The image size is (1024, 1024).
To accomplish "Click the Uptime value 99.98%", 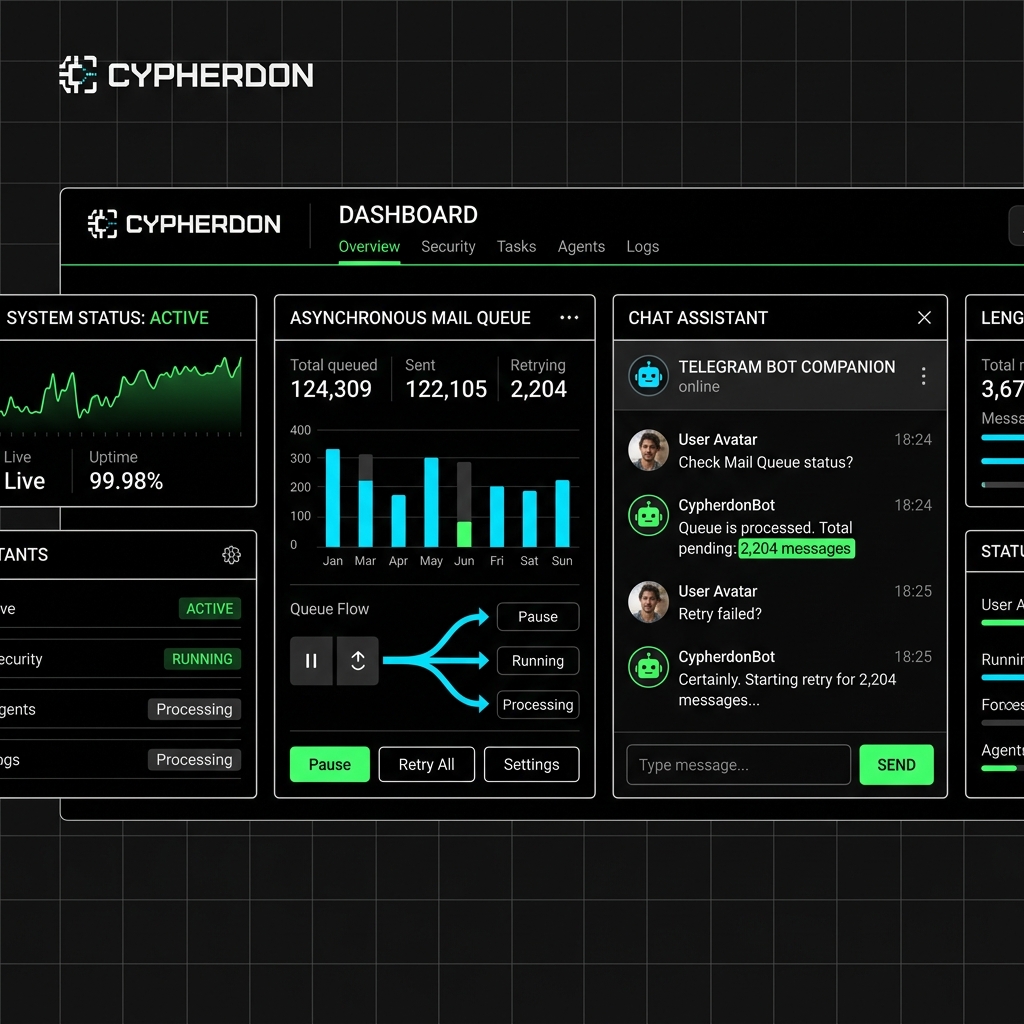I will coord(126,481).
